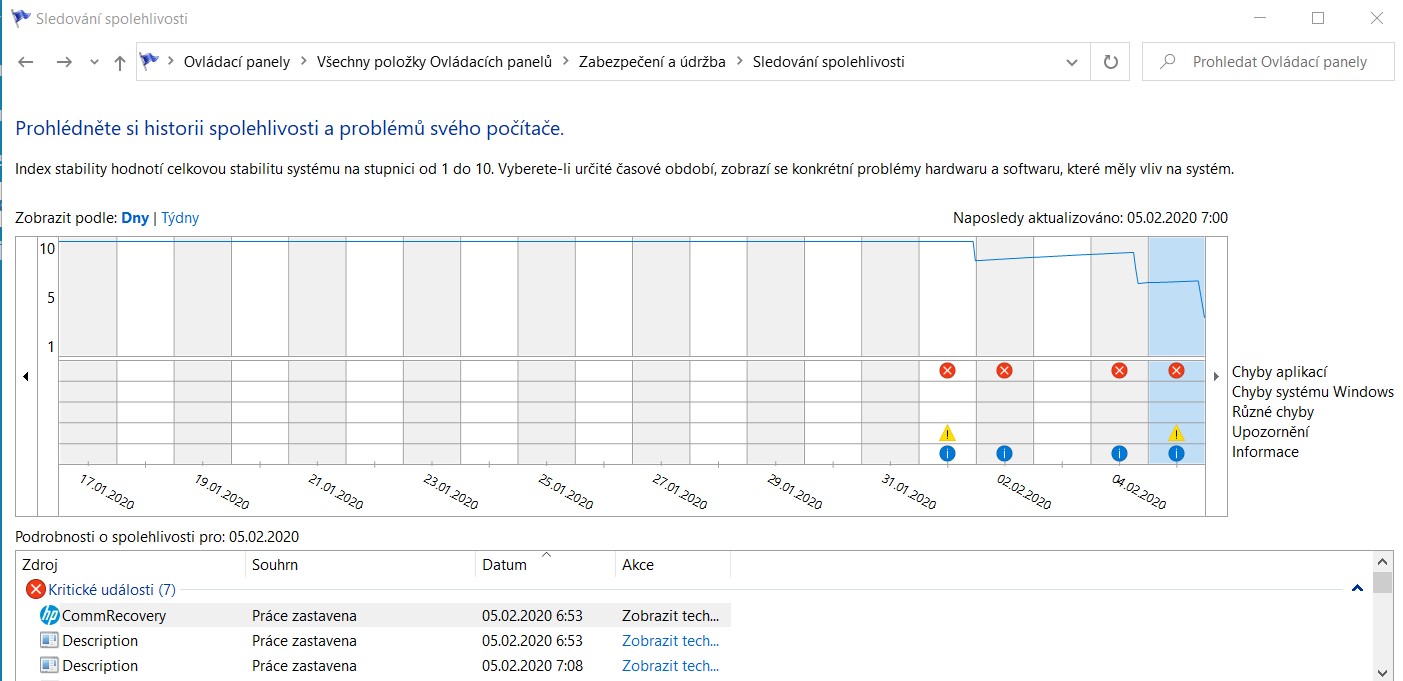
Task: Go to Zabezpečení a údržba breadcrumb
Action: coord(652,62)
